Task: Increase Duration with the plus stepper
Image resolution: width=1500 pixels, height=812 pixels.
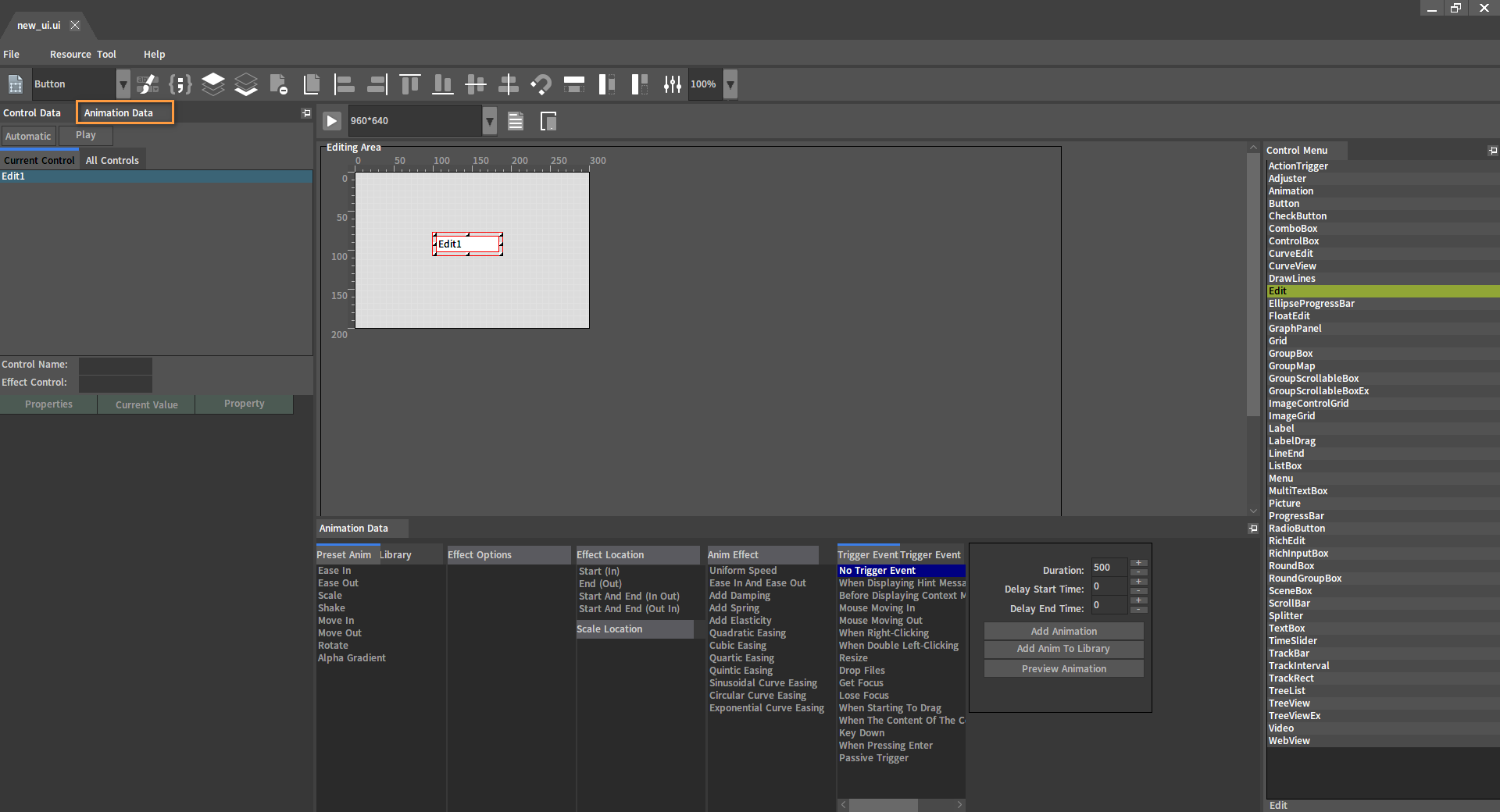Action: 1139,563
